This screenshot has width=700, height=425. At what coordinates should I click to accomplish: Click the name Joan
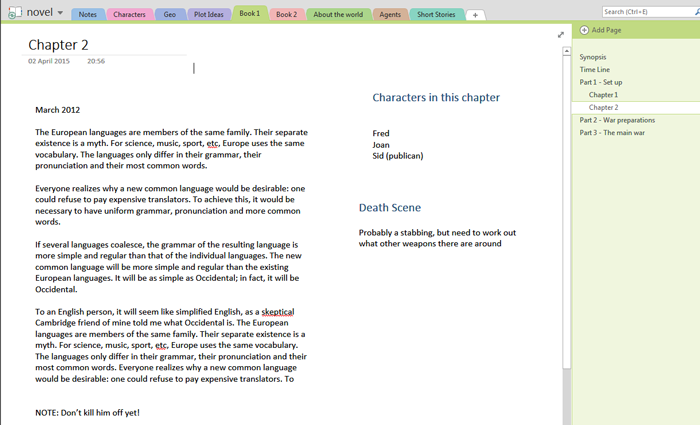pyautogui.click(x=381, y=145)
